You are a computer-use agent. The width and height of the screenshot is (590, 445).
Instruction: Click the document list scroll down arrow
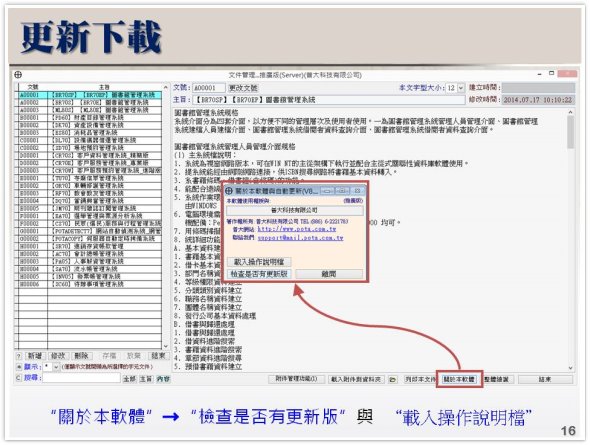click(x=166, y=346)
